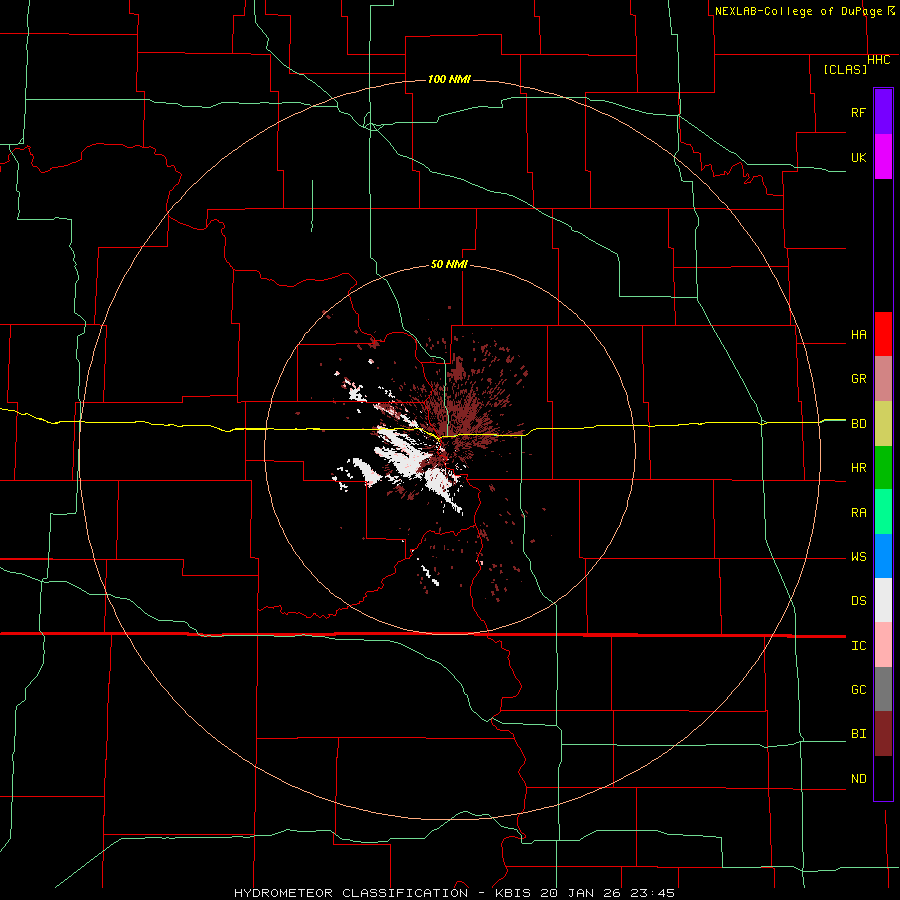
Task: Click the WS legend label
Action: click(859, 557)
